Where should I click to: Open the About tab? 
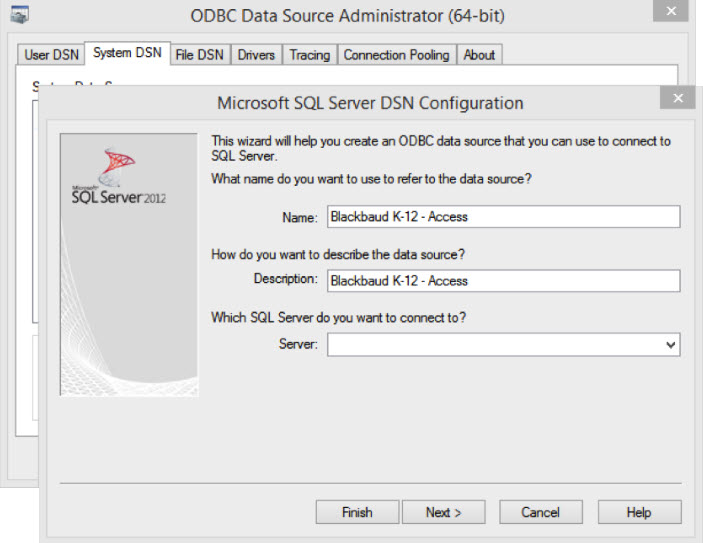coord(479,55)
